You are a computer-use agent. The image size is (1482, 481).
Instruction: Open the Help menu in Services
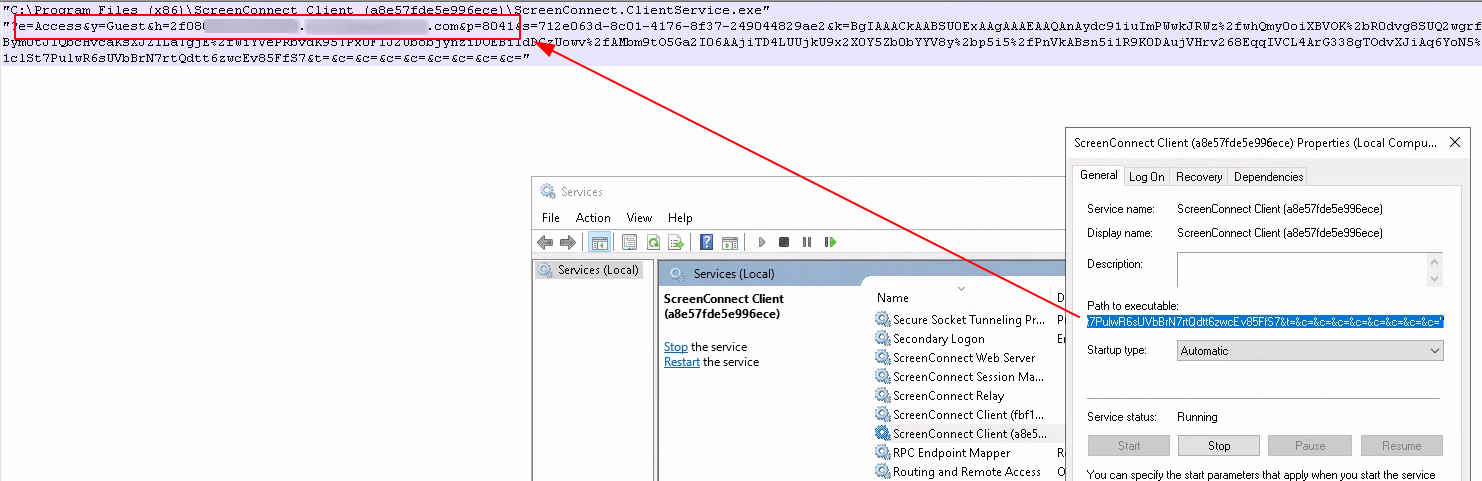680,217
